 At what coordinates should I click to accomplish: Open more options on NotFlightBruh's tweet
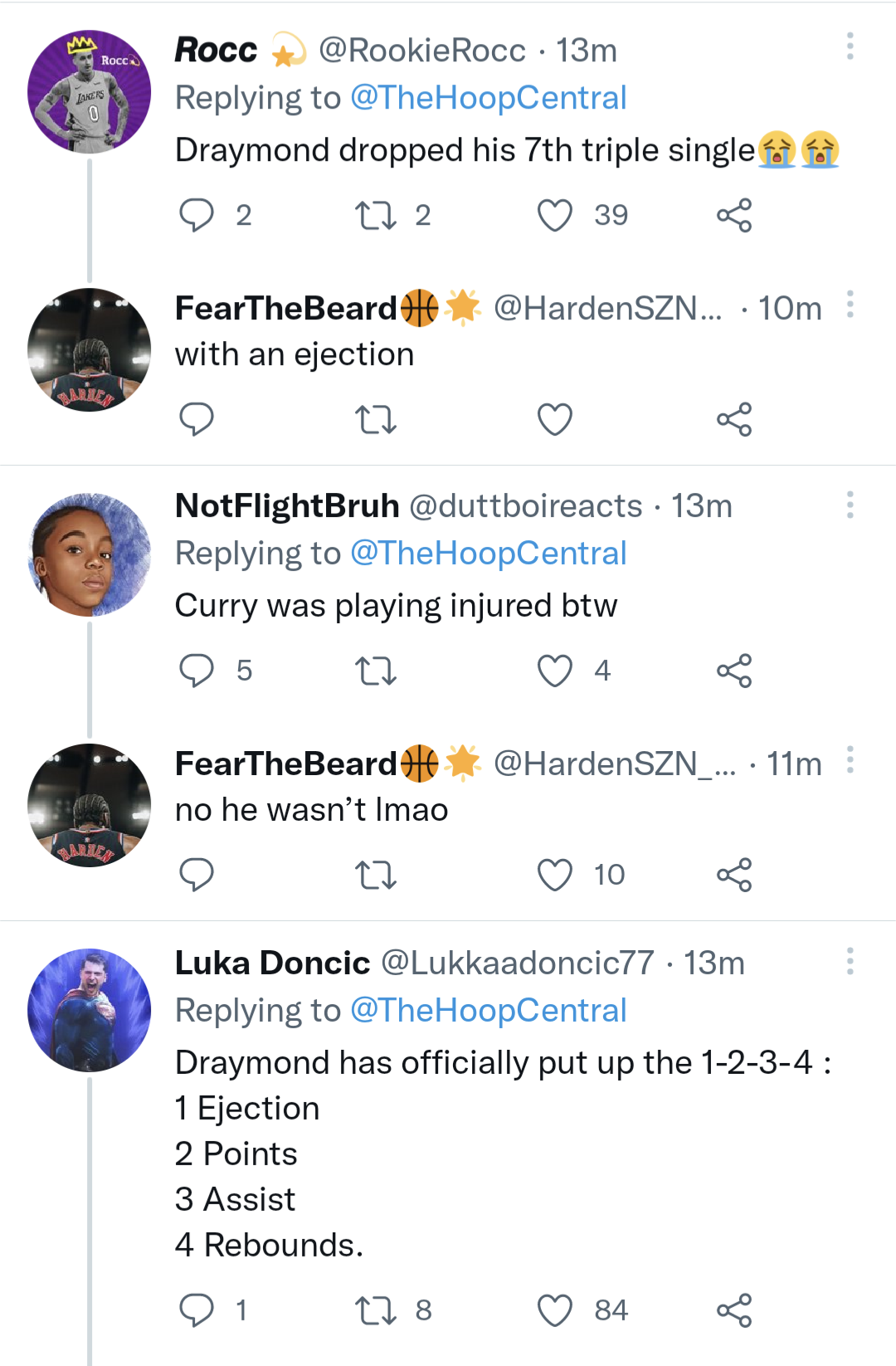850,506
